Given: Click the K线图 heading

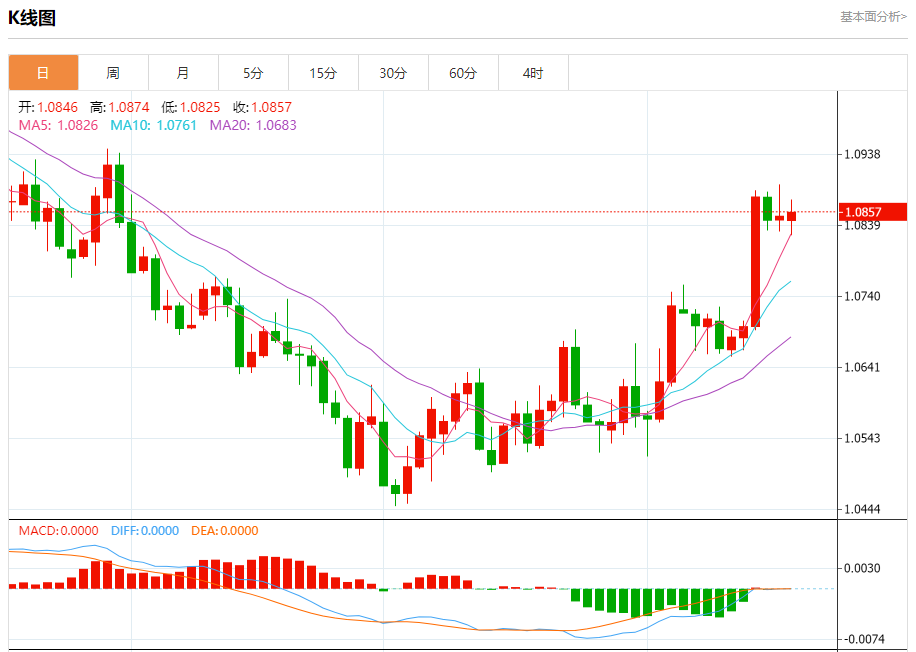Looking at the screenshot, I should click(x=32, y=18).
